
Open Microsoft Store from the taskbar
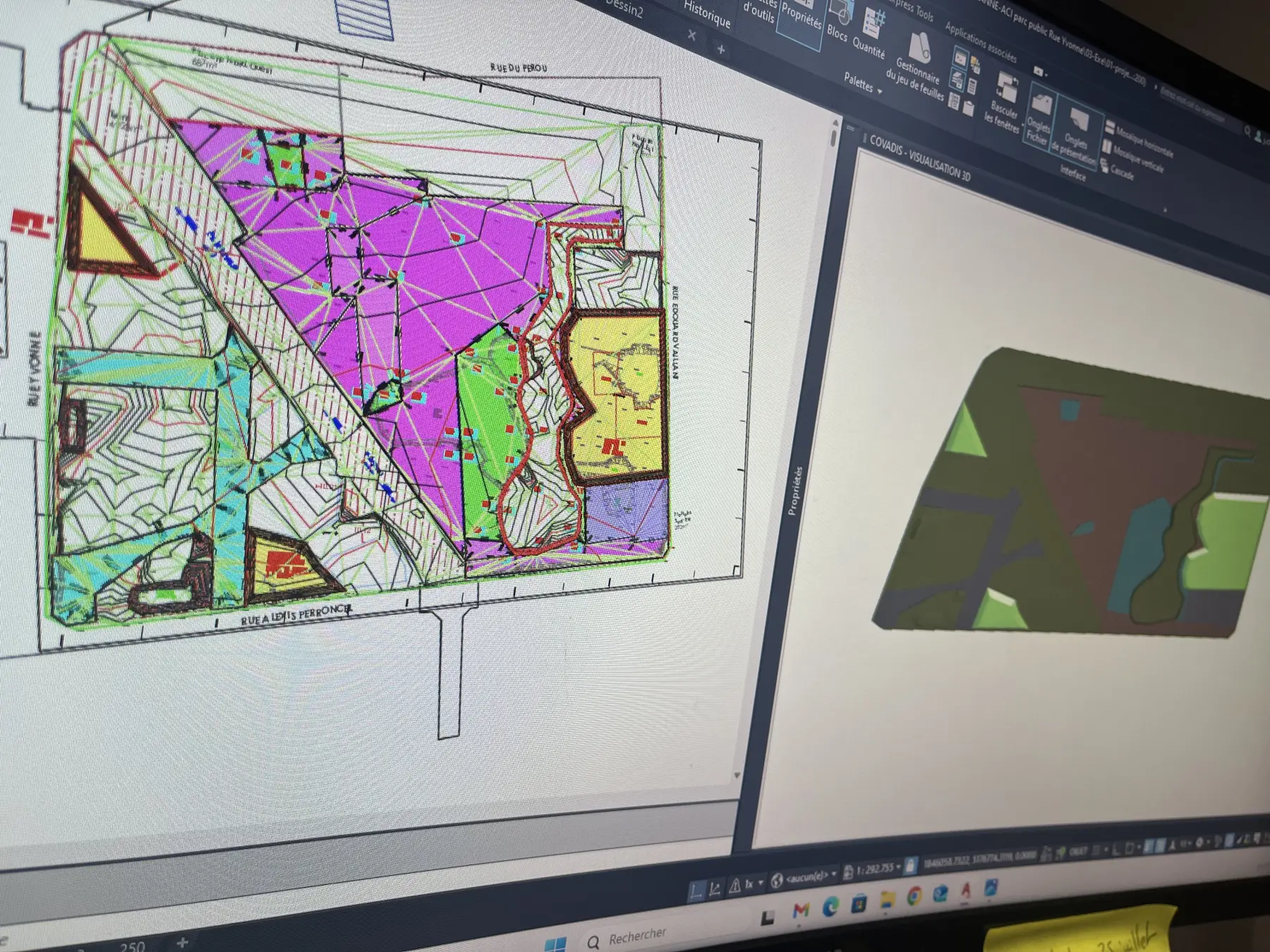[x=859, y=903]
